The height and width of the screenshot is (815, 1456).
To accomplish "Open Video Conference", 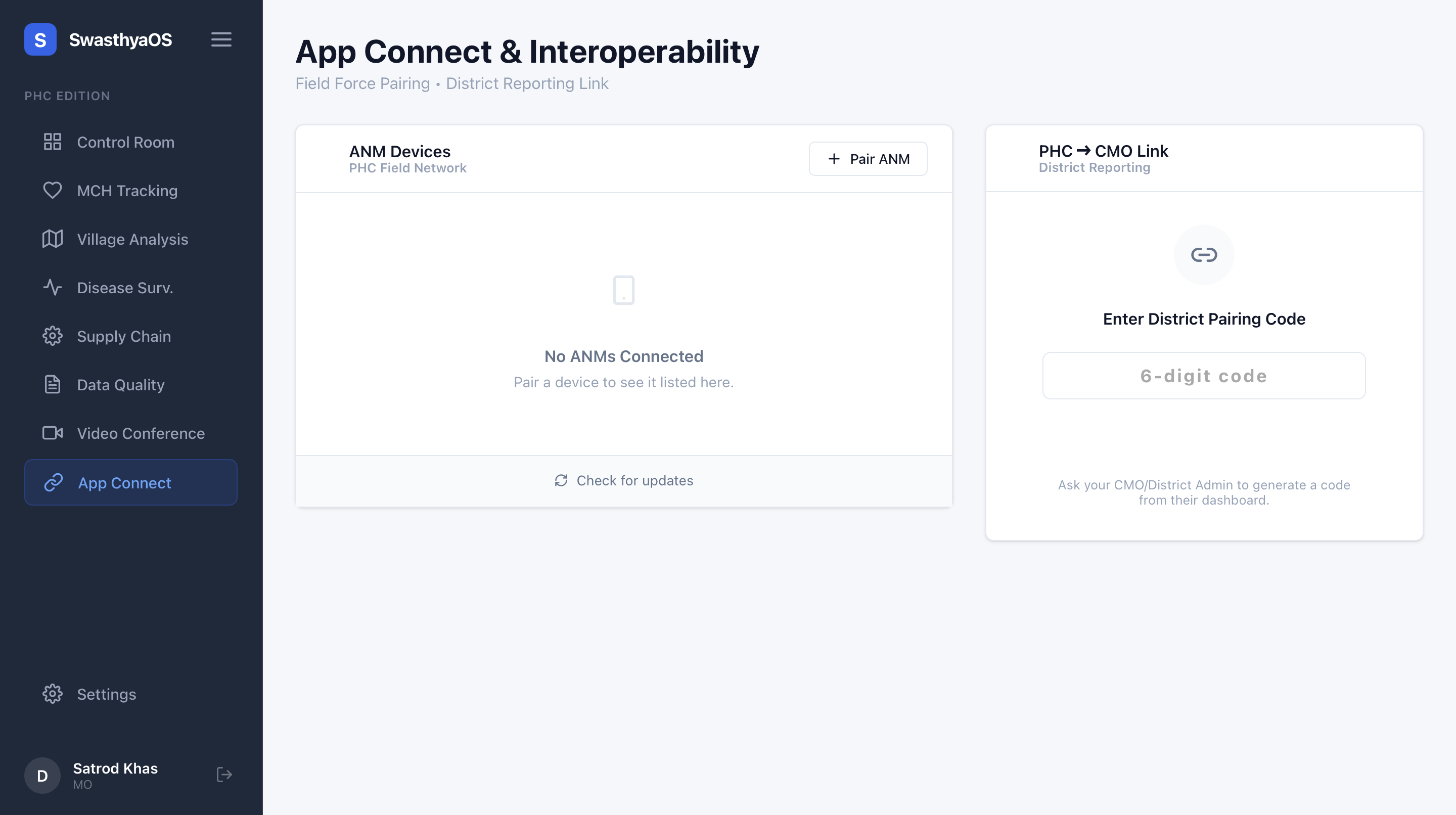I will 130,433.
